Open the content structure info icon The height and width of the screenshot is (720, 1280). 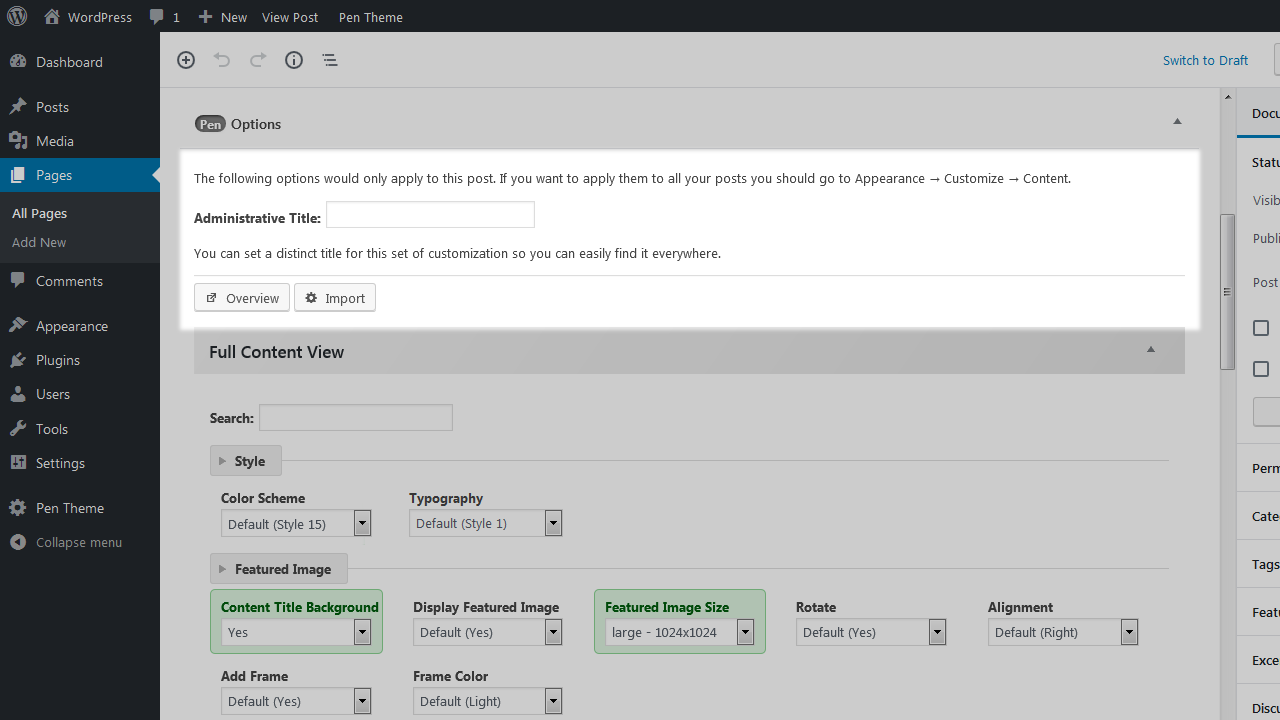click(294, 60)
